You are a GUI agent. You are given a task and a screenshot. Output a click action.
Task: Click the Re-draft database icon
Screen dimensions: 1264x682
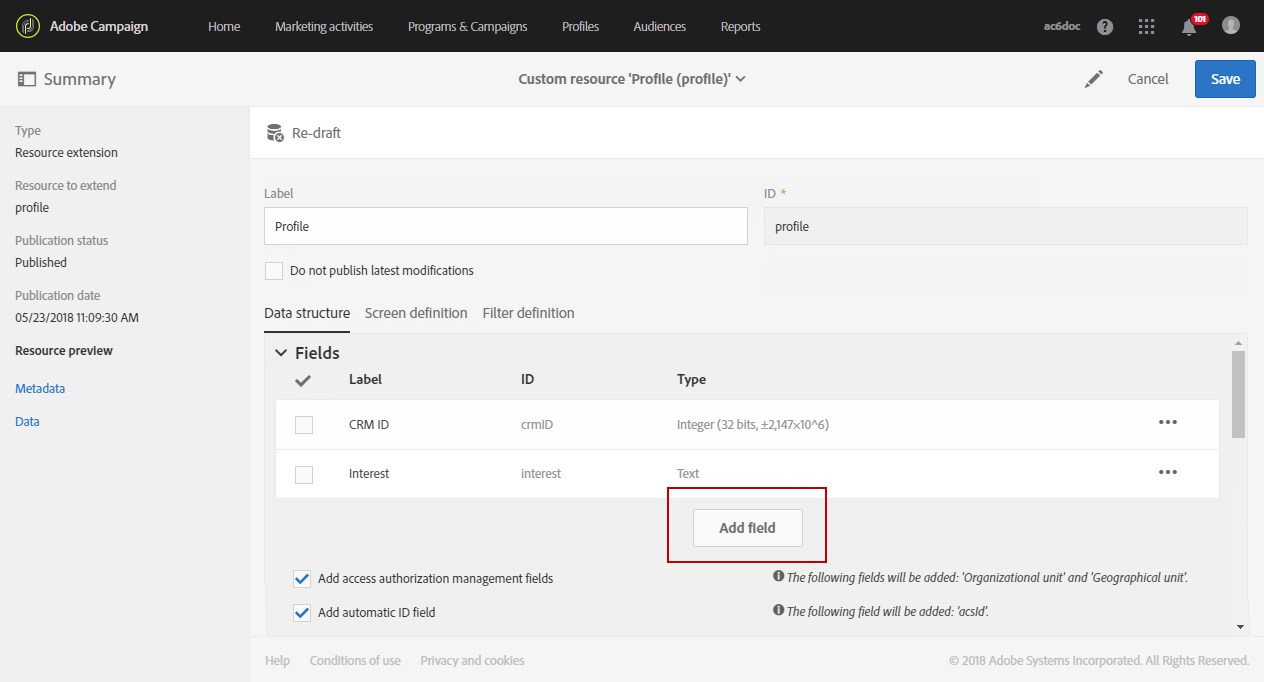pos(275,133)
